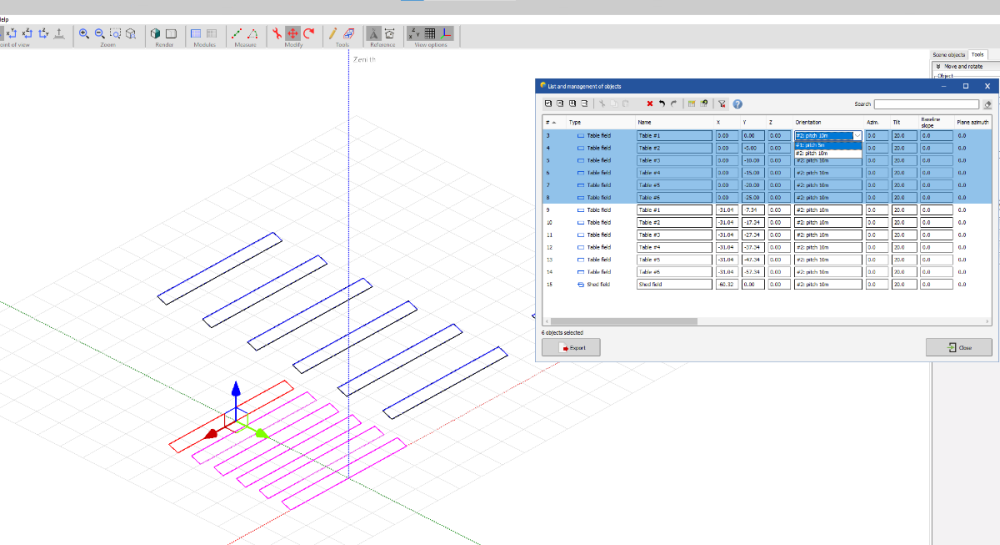The image size is (1000, 545).
Task: Click the undo arrow in dialog toolbar
Action: pyautogui.click(x=661, y=103)
